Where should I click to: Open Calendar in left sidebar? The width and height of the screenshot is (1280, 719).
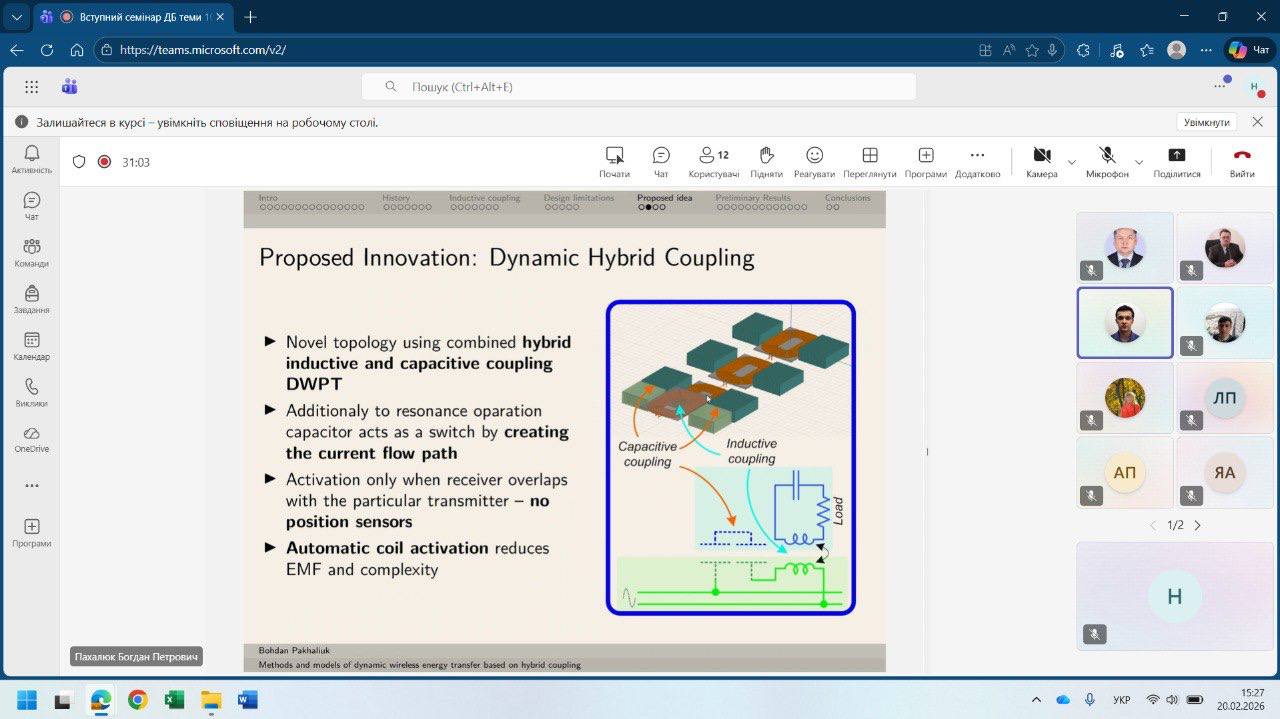tap(31, 346)
